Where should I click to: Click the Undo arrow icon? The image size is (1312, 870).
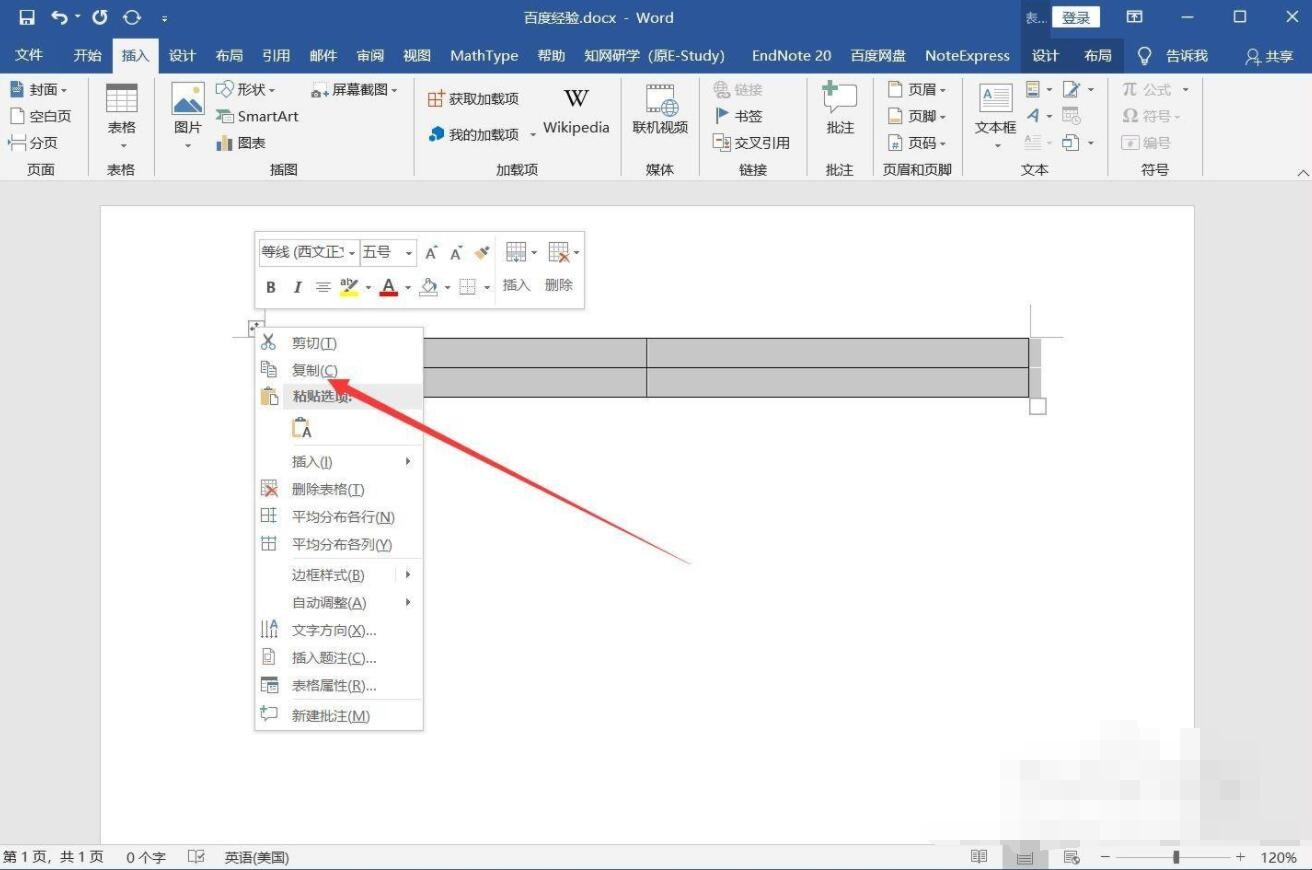pos(59,17)
